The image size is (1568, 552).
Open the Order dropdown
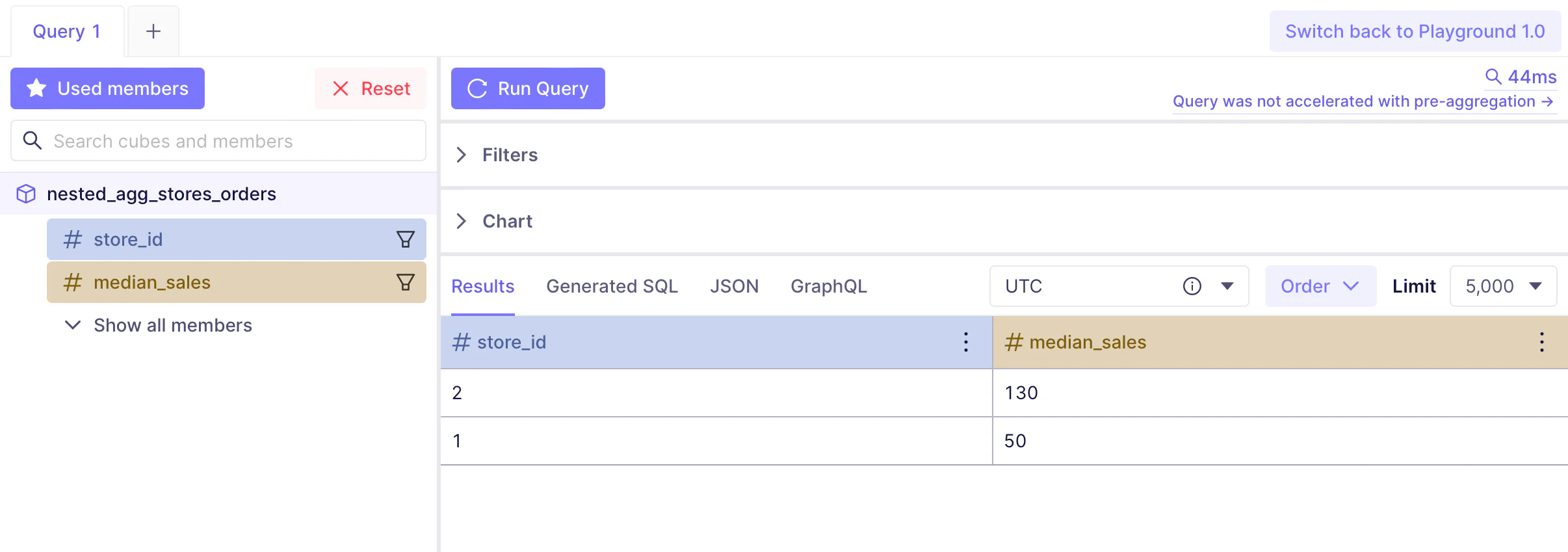point(1320,286)
